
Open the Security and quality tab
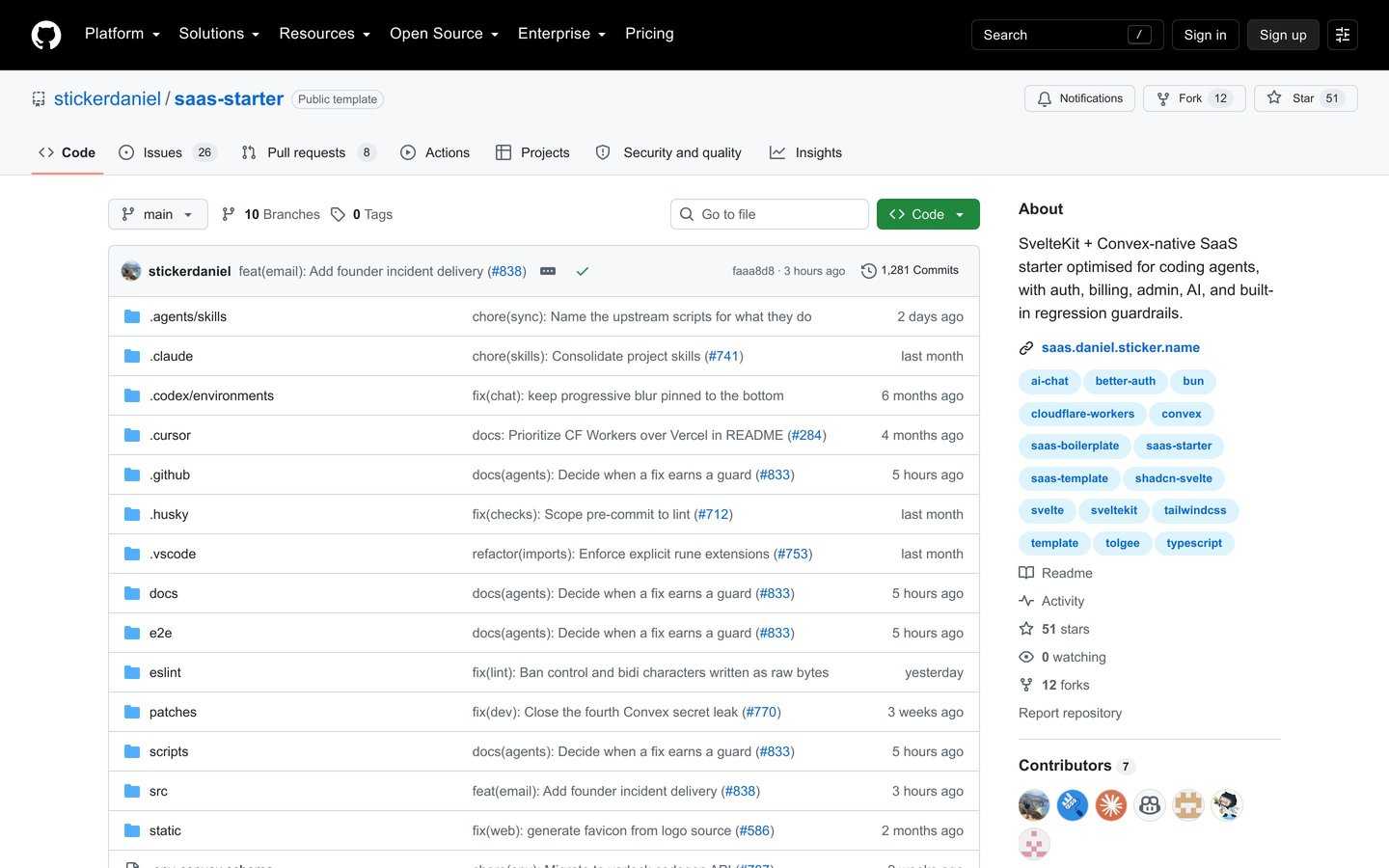click(668, 152)
